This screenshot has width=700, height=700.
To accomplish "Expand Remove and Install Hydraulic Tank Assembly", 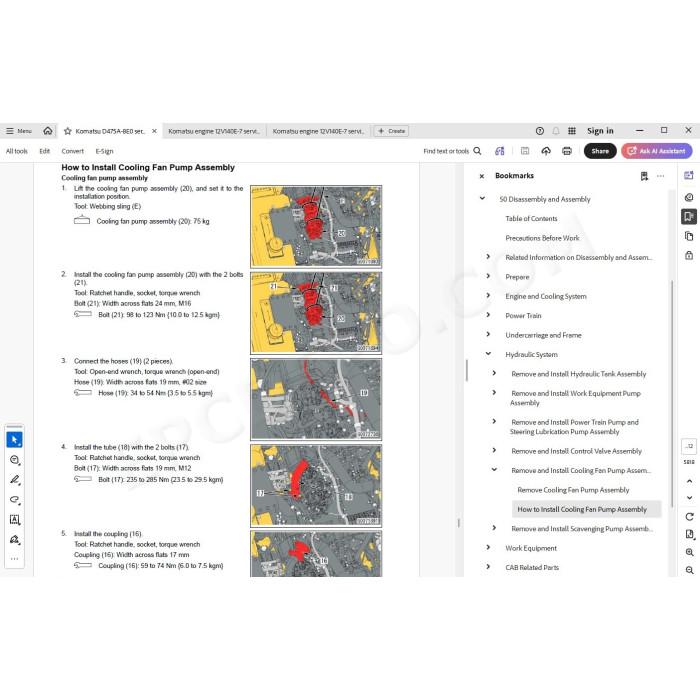I will [494, 373].
